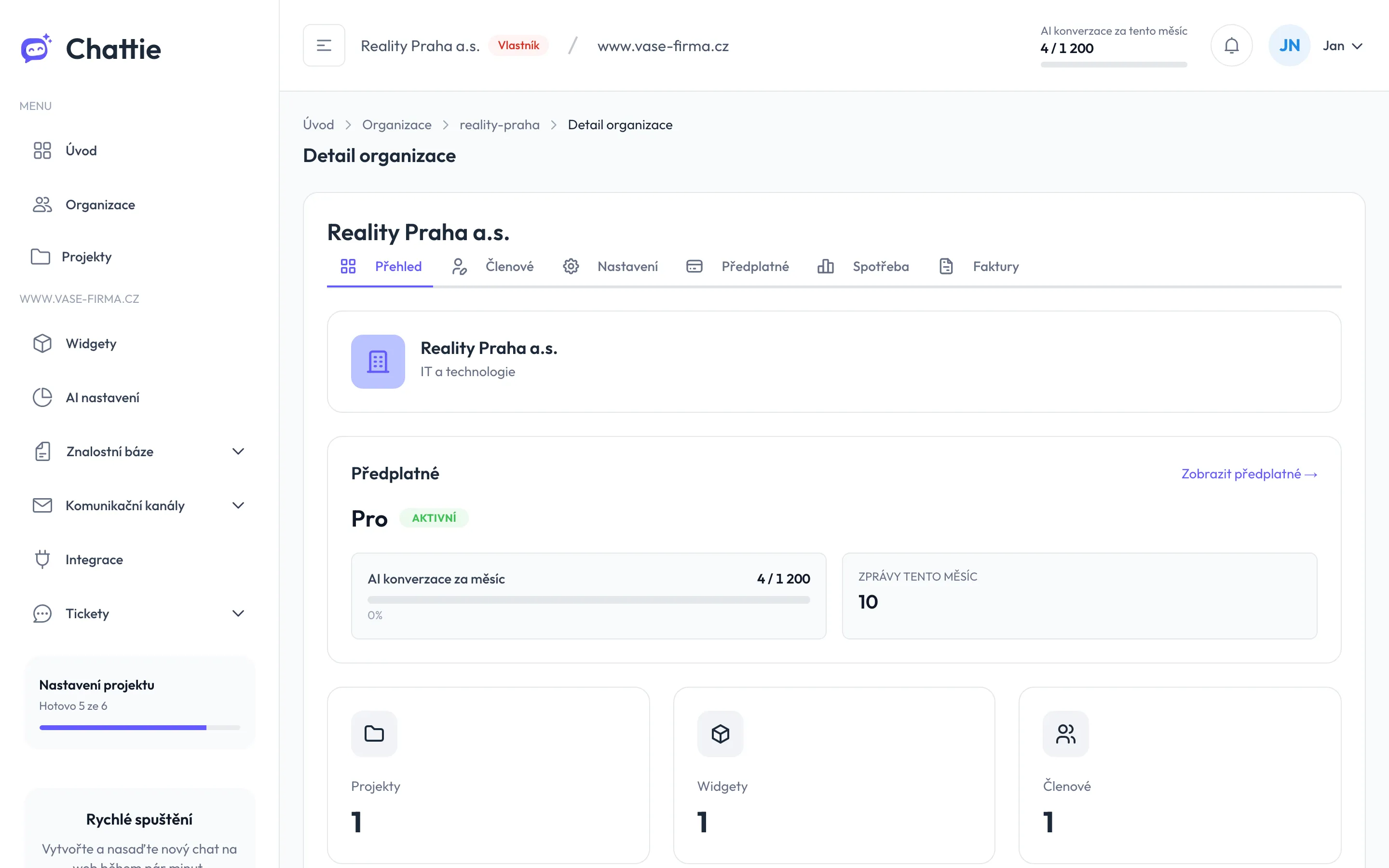
Task: Click the cube icon in Widgety card
Action: click(x=721, y=733)
